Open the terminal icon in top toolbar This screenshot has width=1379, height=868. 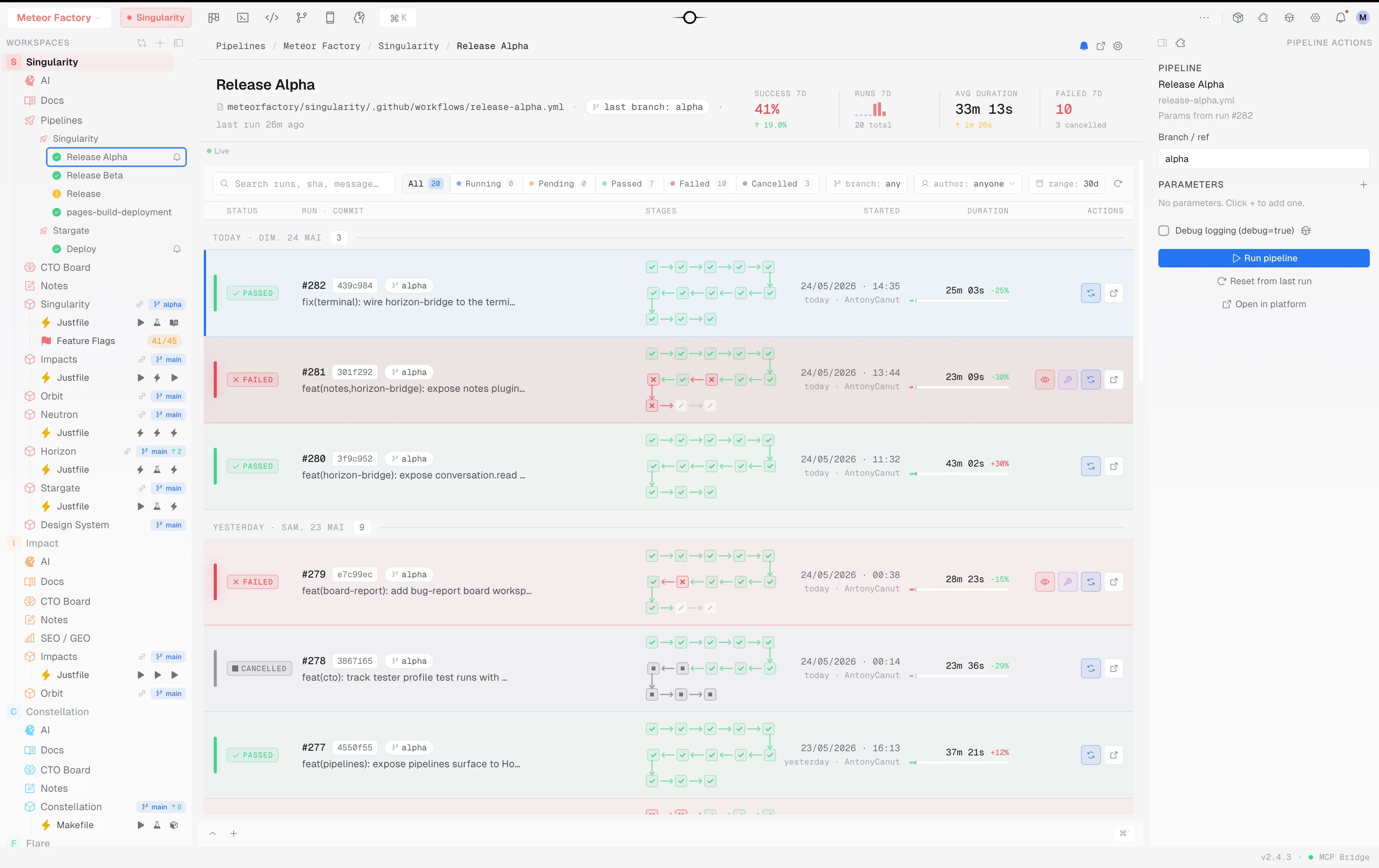click(243, 18)
